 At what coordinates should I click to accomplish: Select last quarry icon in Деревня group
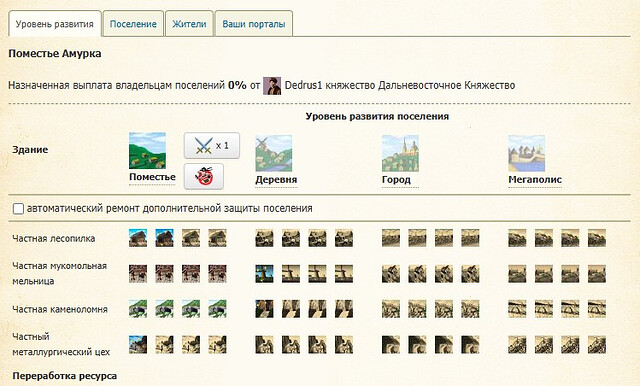344,309
